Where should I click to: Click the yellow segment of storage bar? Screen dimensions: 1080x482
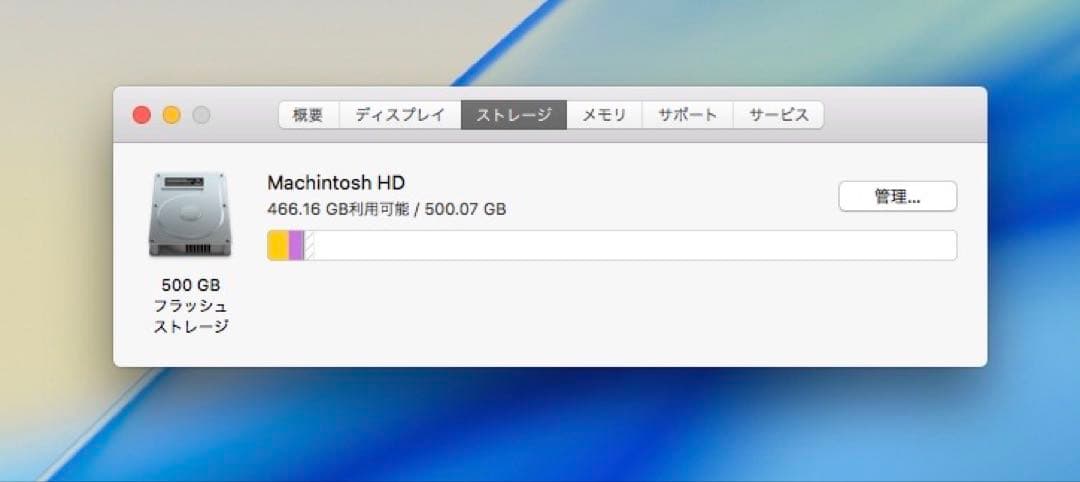[278, 246]
